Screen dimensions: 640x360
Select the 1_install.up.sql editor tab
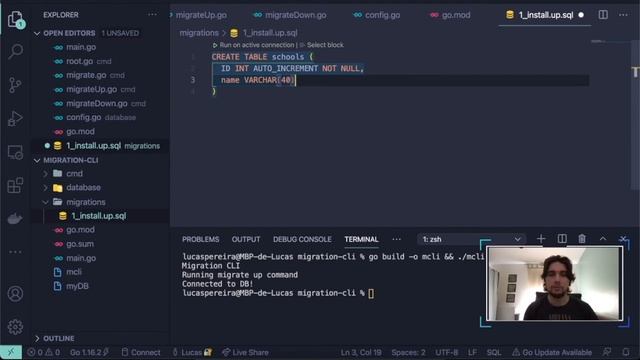[545, 15]
